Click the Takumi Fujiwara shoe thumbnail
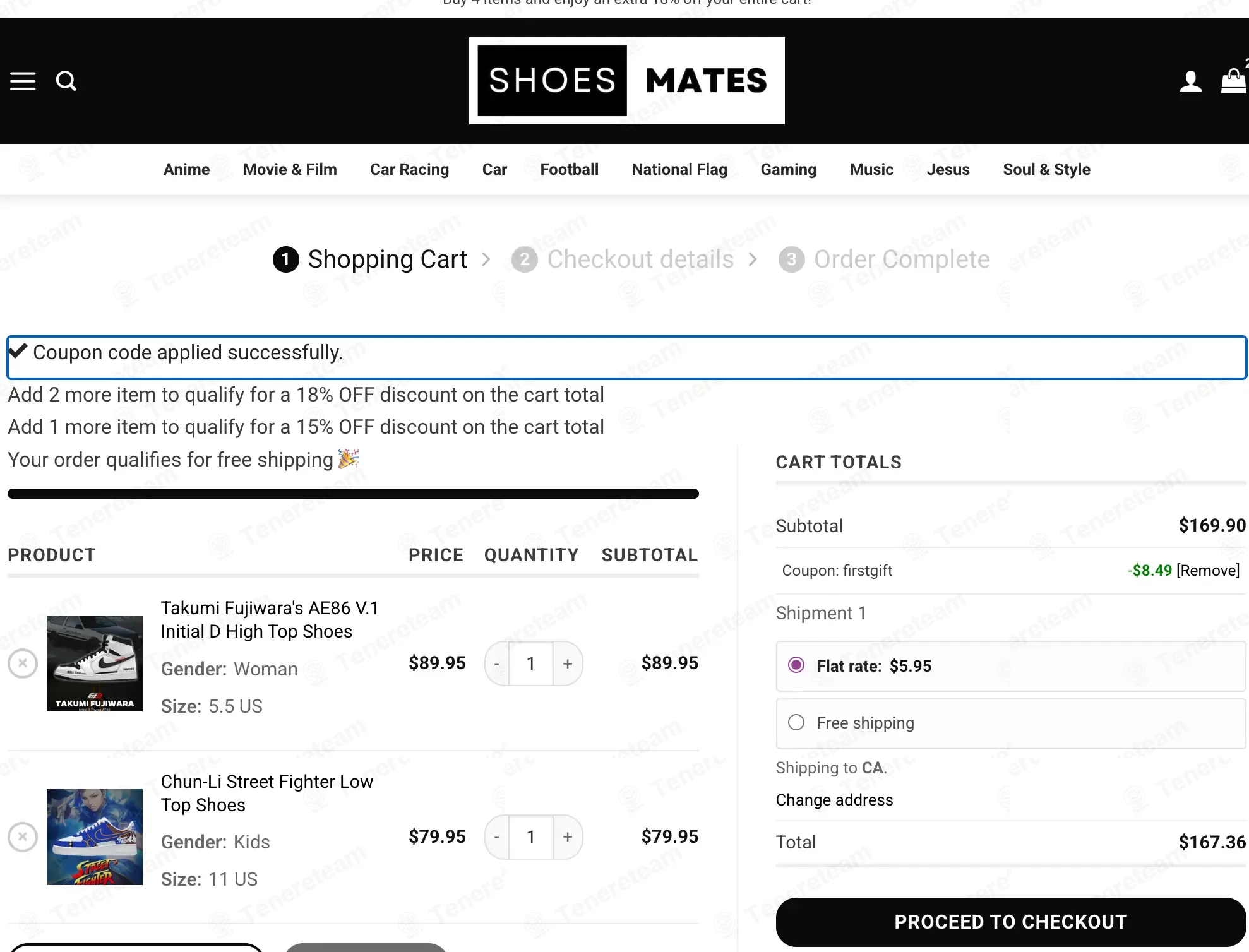Image resolution: width=1249 pixels, height=952 pixels. (x=95, y=663)
